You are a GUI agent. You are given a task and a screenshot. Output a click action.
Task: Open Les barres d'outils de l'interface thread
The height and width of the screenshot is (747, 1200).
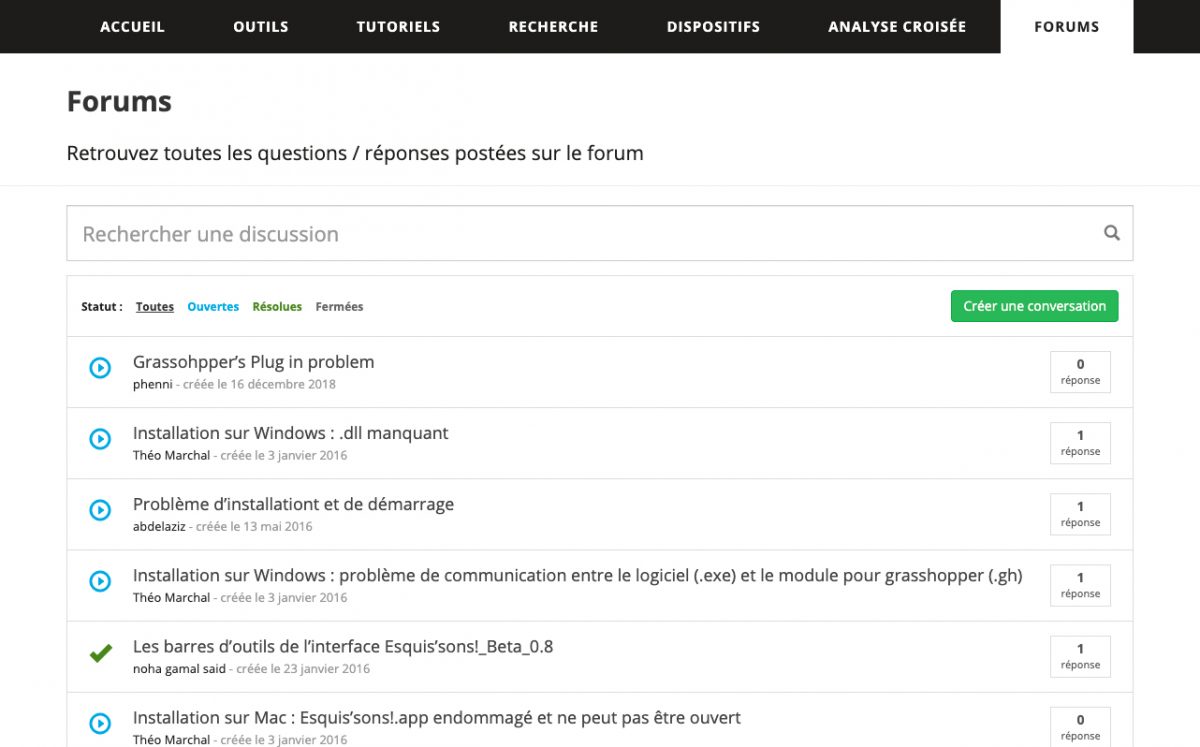pyautogui.click(x=343, y=646)
